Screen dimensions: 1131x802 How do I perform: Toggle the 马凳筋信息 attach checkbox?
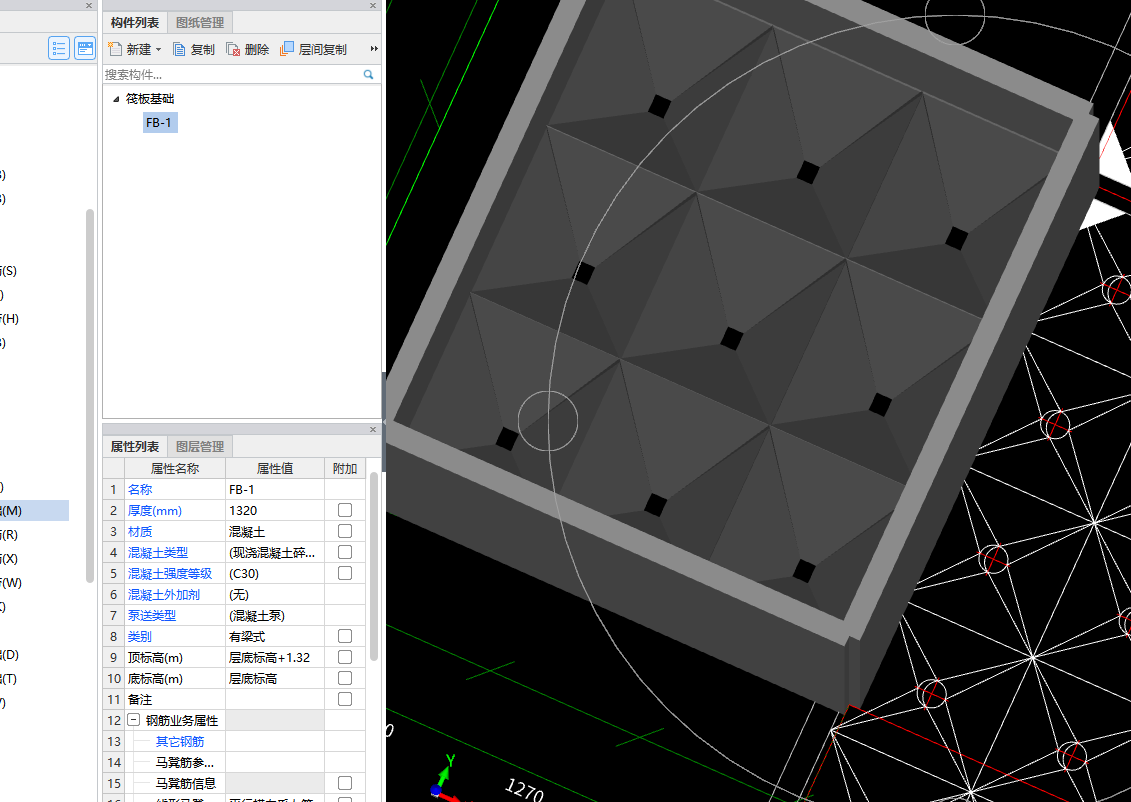[345, 783]
